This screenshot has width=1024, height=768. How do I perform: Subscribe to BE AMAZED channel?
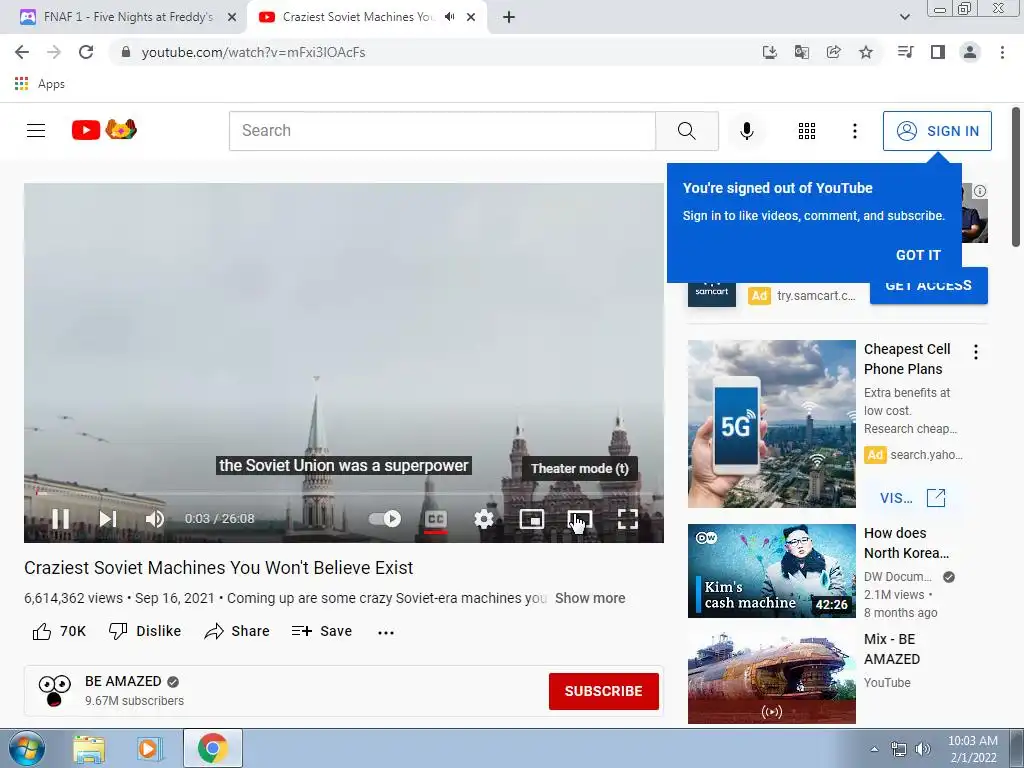pos(603,691)
